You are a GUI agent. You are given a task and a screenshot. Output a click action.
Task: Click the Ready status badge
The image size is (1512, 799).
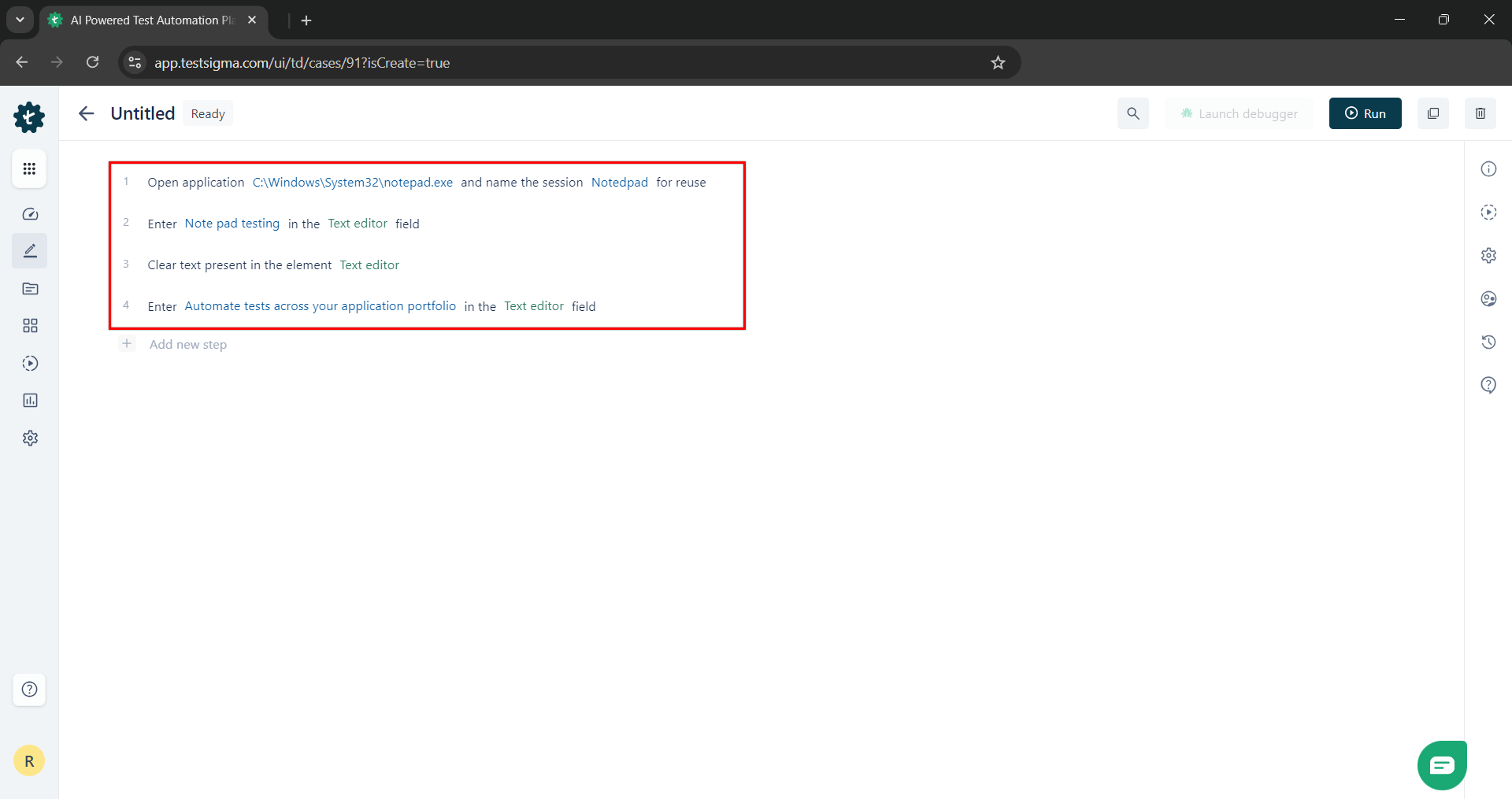click(208, 113)
